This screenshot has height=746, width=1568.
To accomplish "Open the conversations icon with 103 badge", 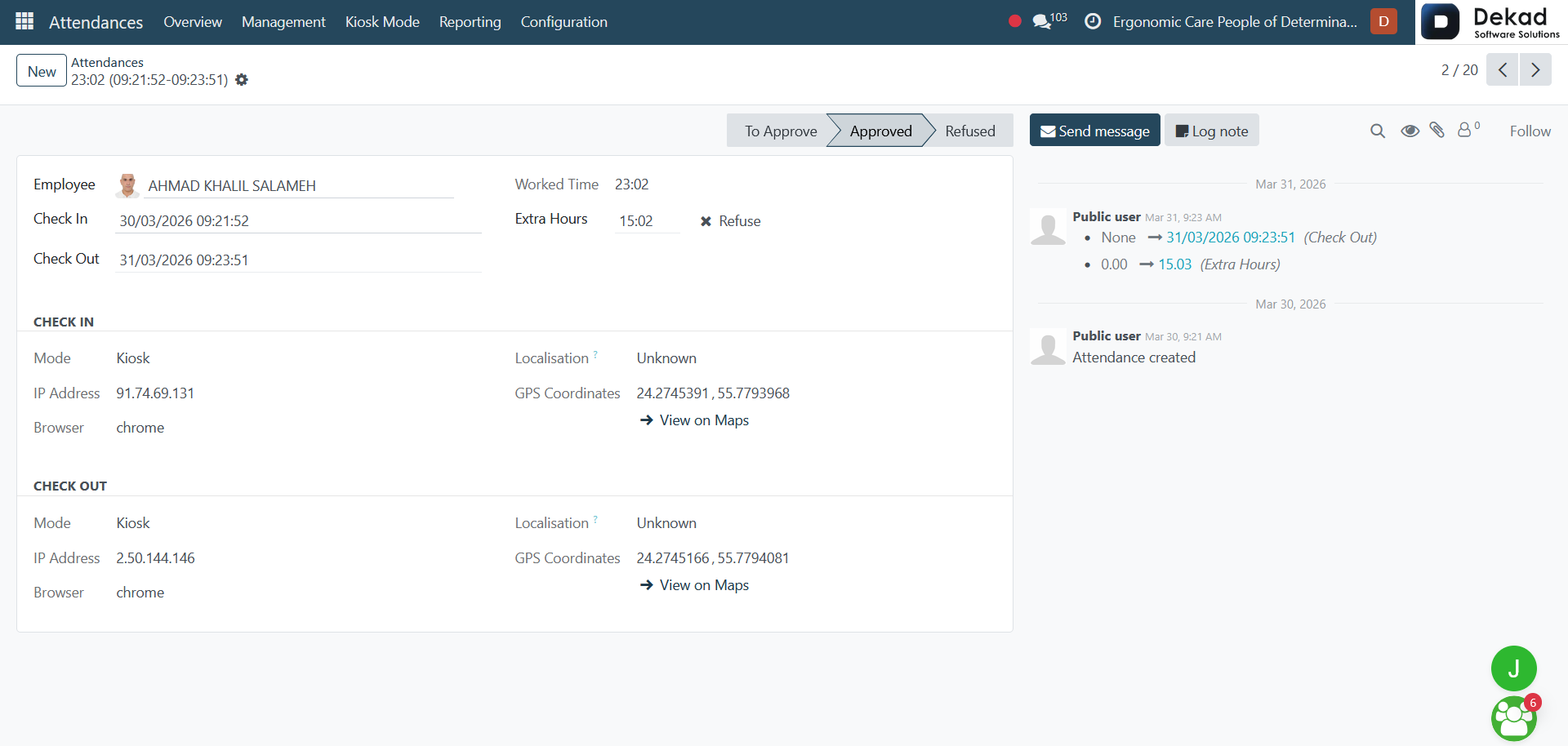I will [1049, 20].
